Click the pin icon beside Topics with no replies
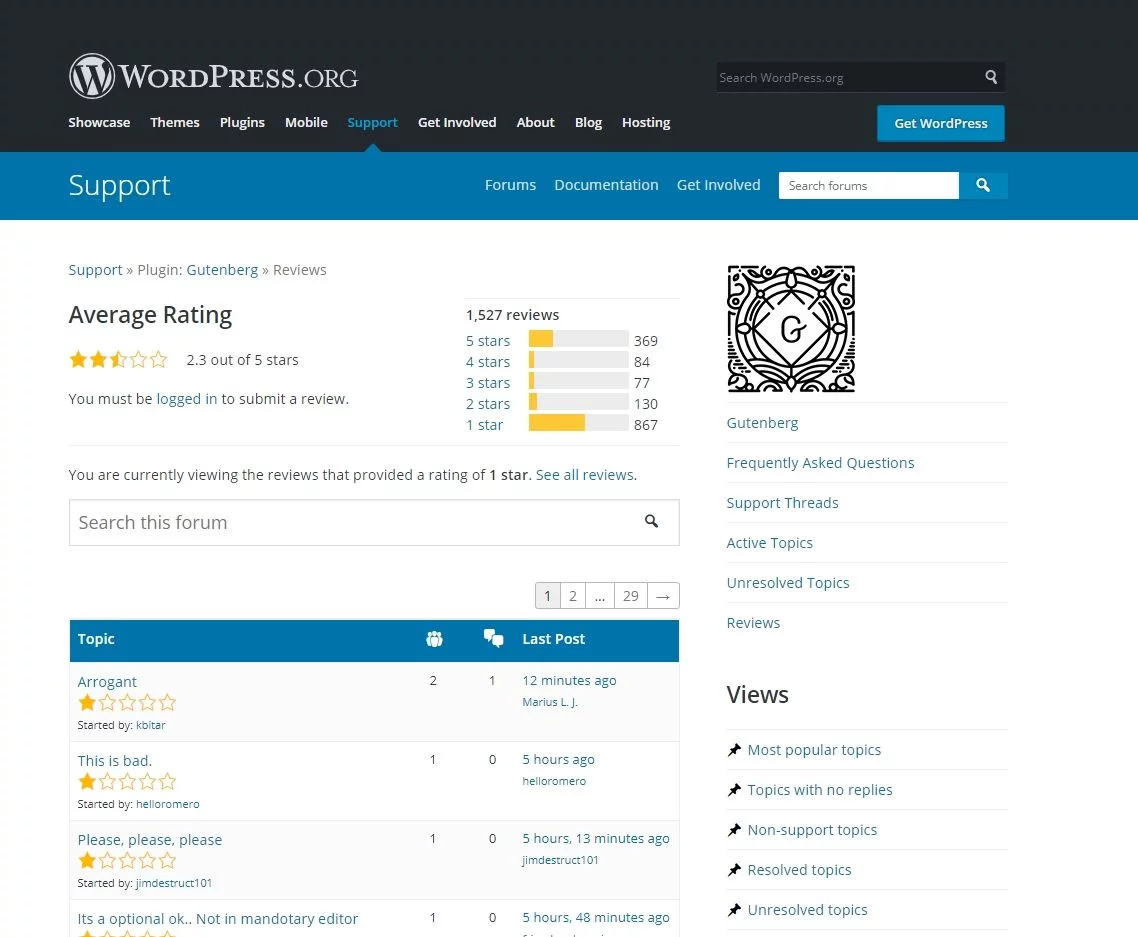 tap(734, 790)
